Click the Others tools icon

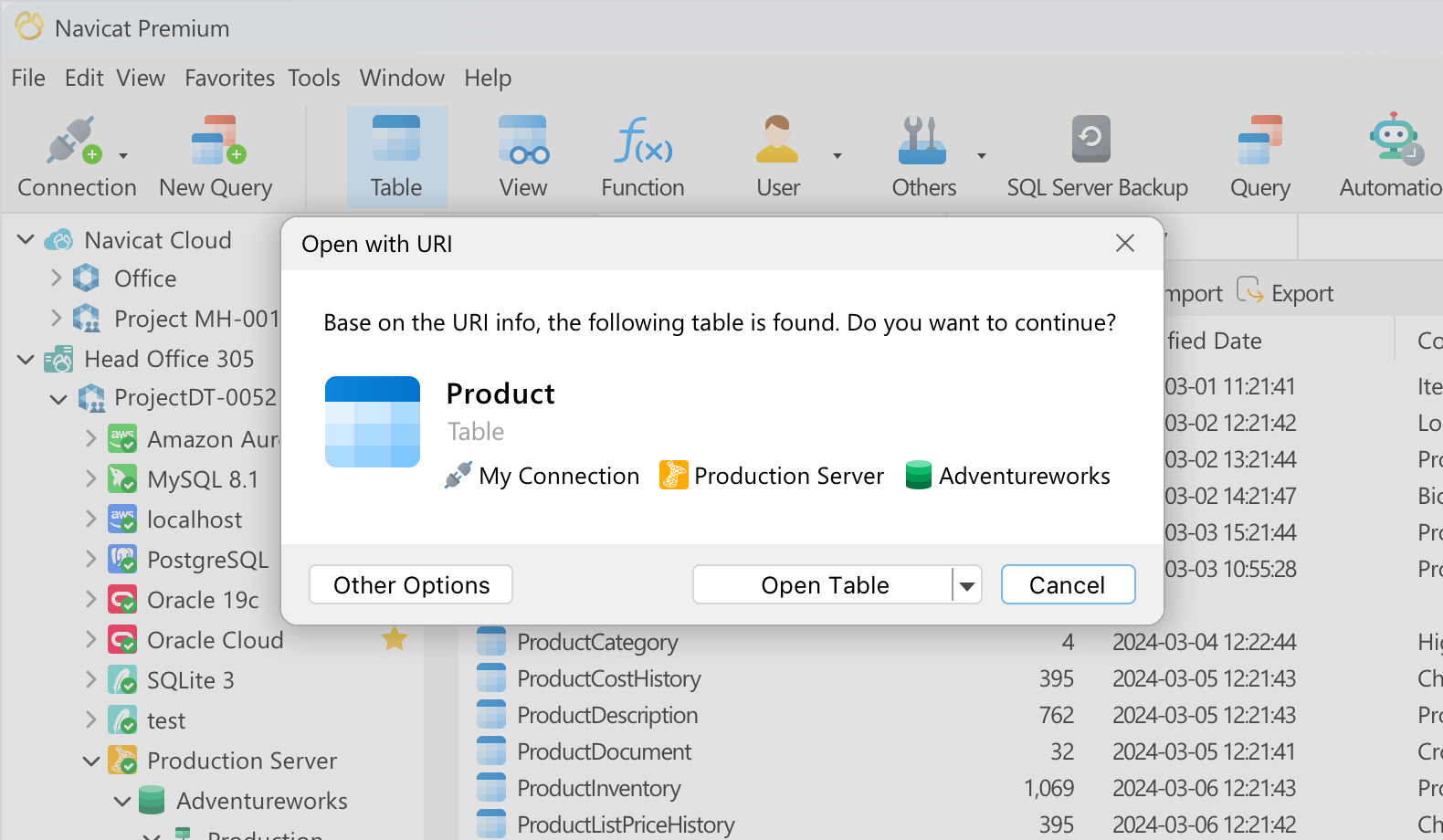(x=922, y=142)
